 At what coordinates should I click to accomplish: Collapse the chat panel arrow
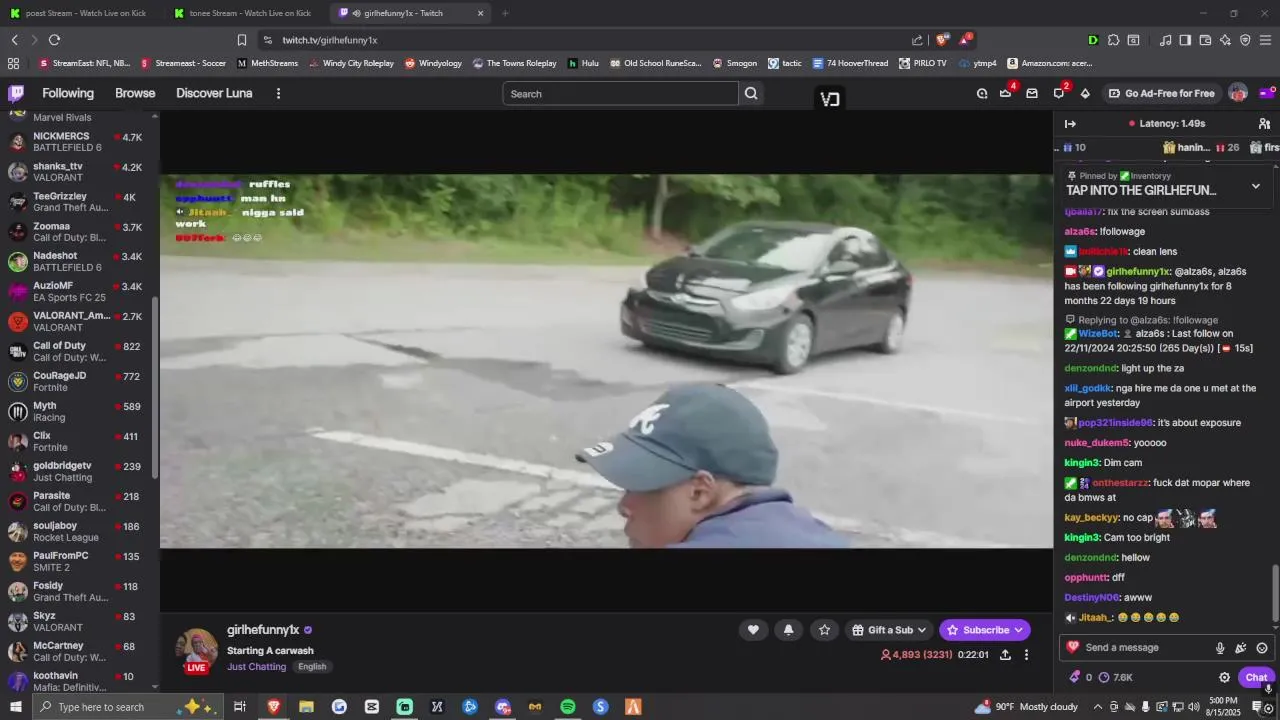point(1070,123)
